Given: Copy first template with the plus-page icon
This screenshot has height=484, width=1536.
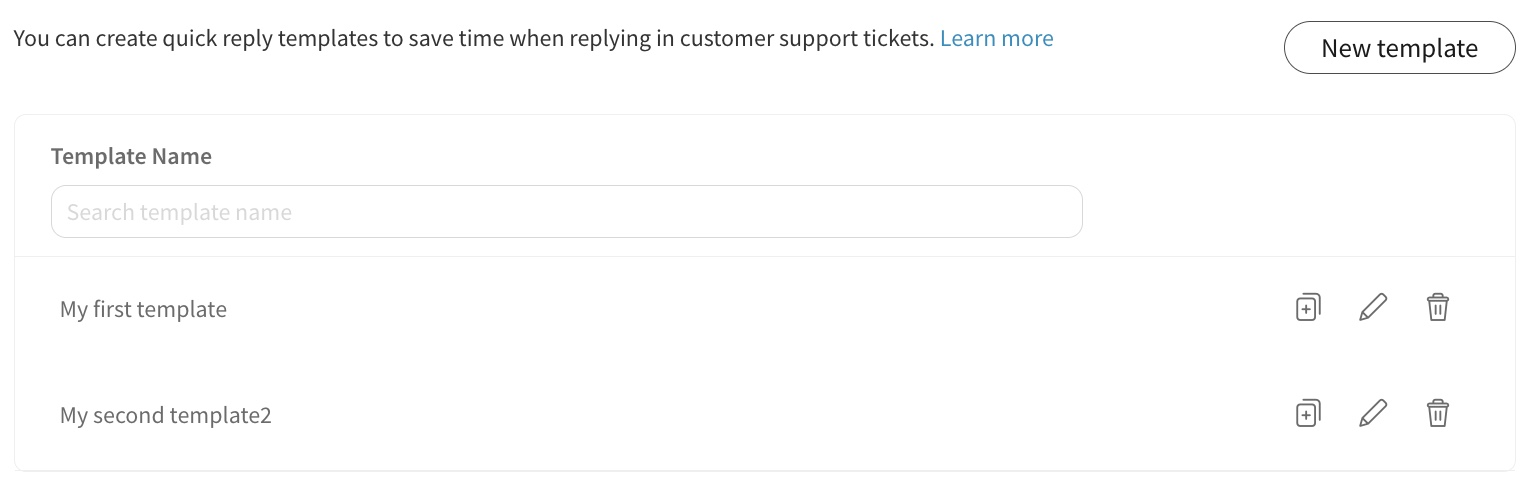Looking at the screenshot, I should click(x=1308, y=308).
